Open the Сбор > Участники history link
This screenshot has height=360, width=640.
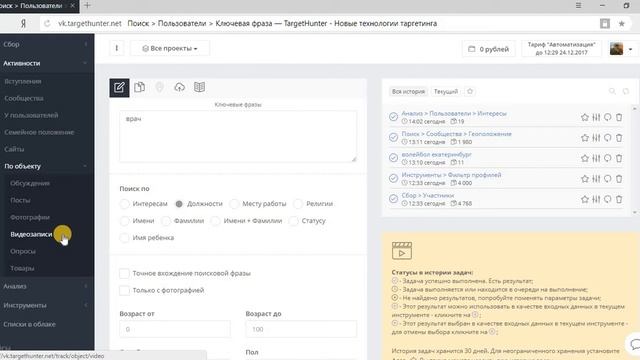428,196
